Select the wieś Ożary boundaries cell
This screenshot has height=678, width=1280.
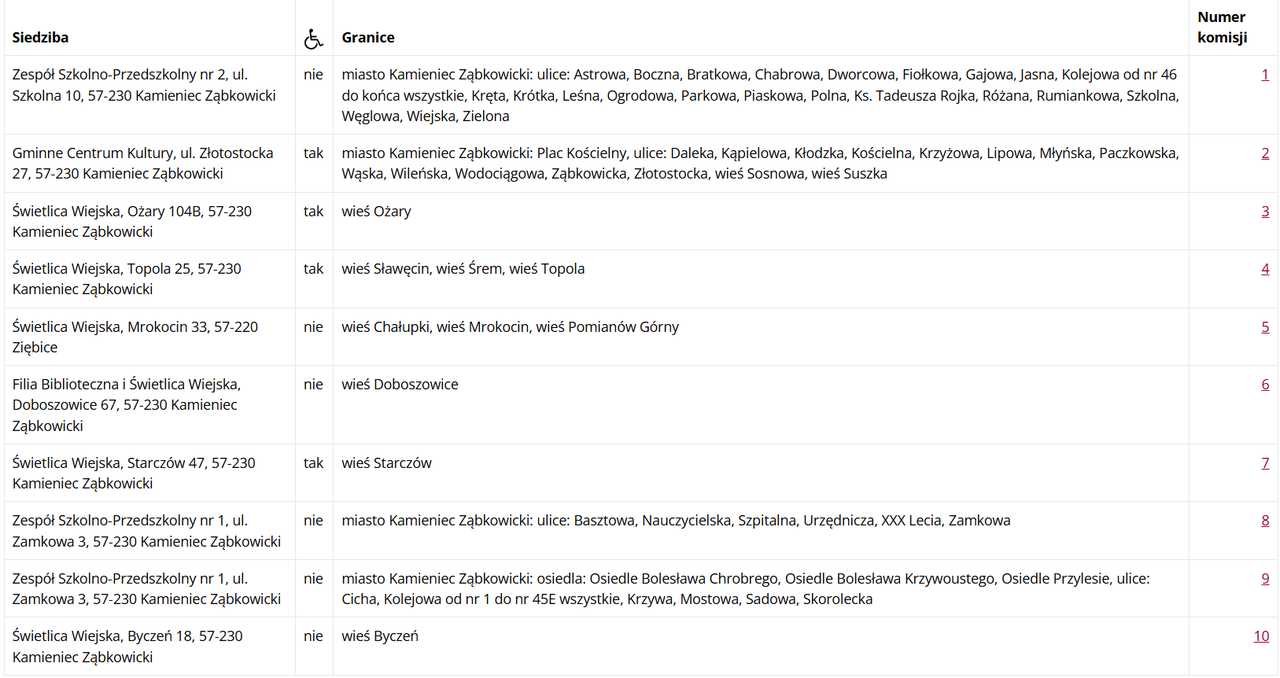pos(761,221)
